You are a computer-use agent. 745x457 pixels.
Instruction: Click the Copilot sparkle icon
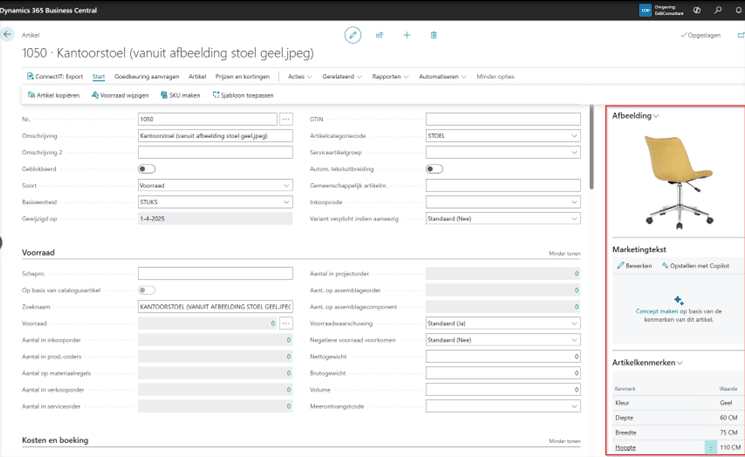tap(678, 300)
